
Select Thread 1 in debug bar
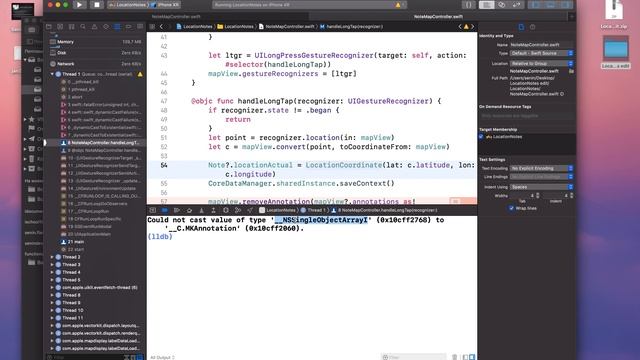[313, 210]
